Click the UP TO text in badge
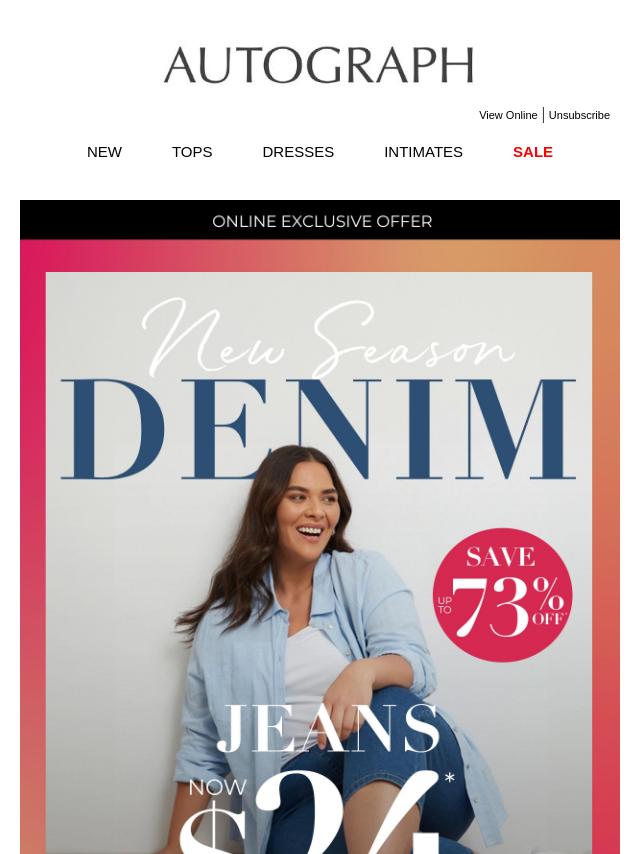640x854 pixels. [444, 605]
